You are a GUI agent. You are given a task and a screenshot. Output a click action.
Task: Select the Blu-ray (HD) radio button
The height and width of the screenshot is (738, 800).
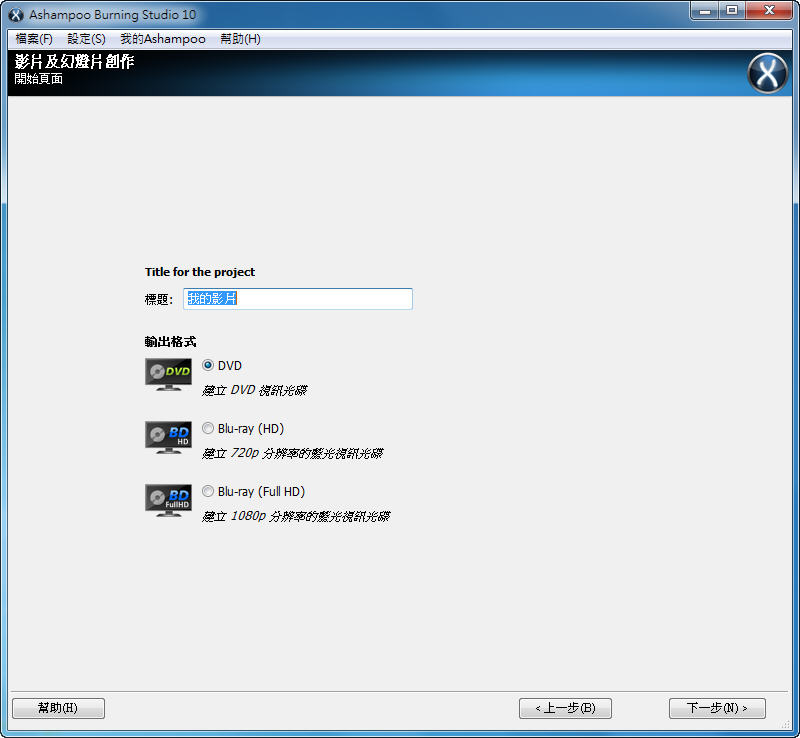(x=208, y=428)
